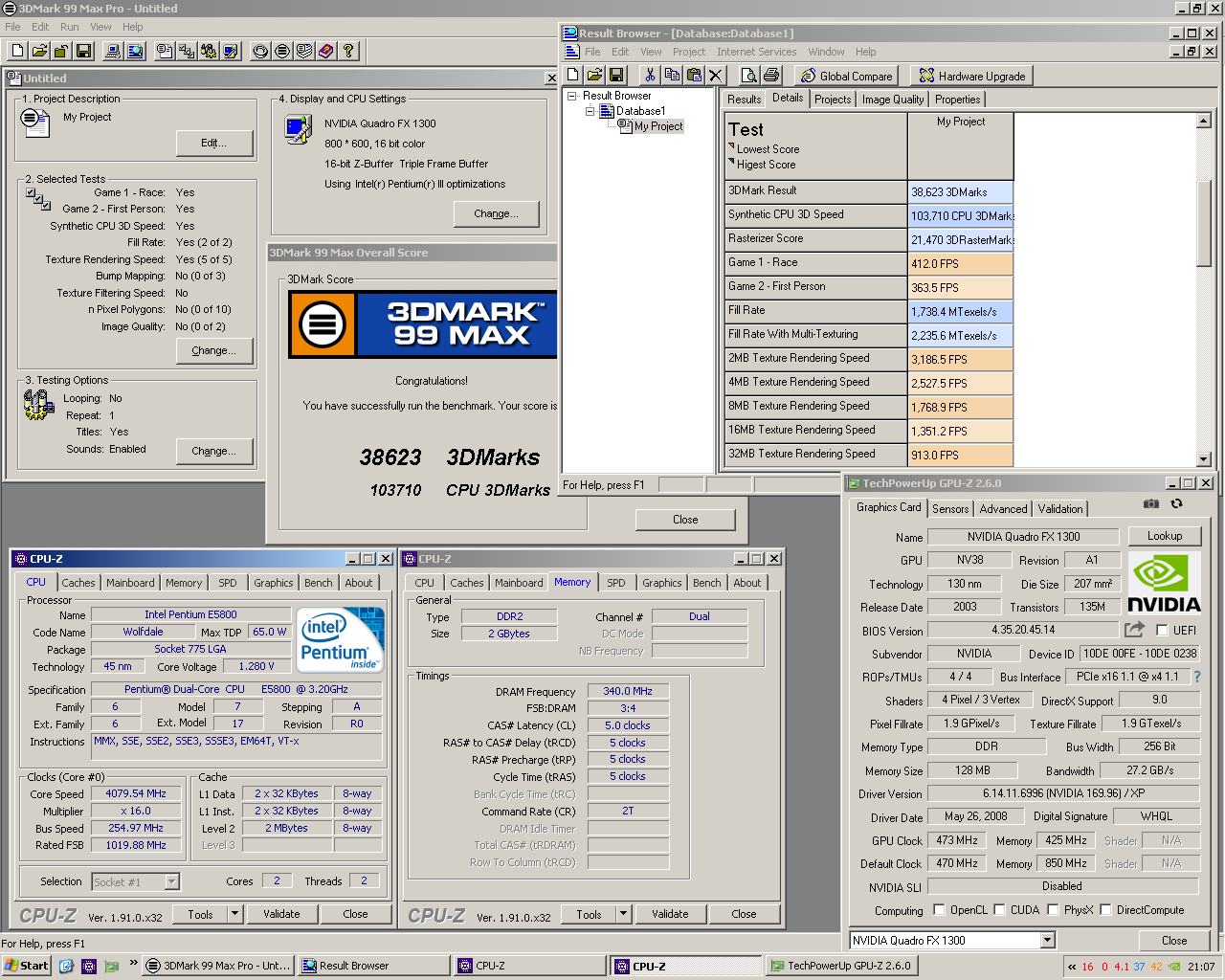Click Edit button in Project Description
The width and height of the screenshot is (1225, 980).
[x=214, y=143]
